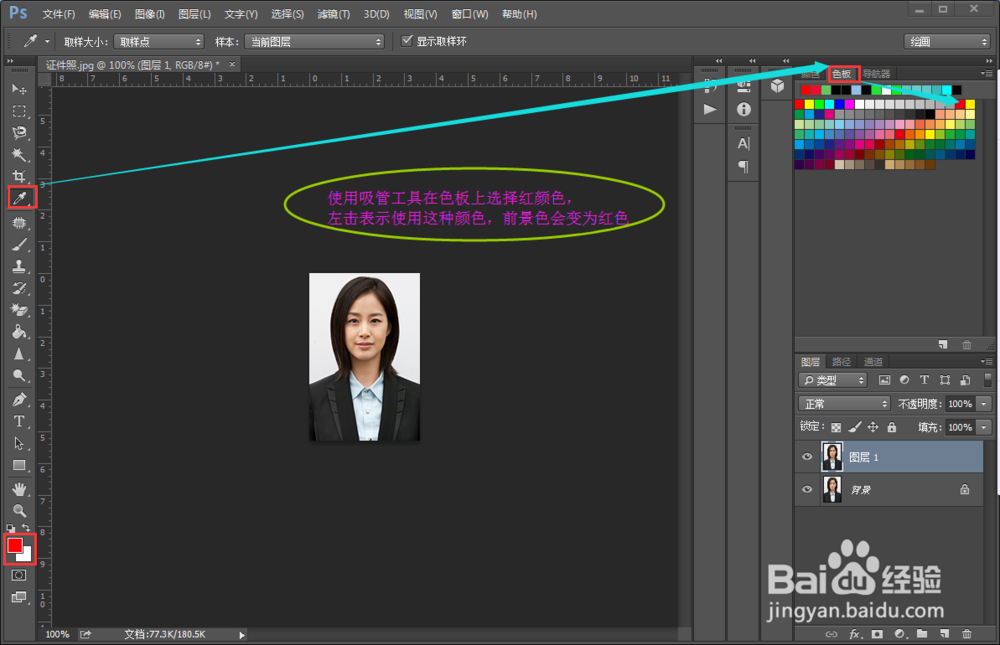Change screen mode button
Image resolution: width=1000 pixels, height=645 pixels.
point(19,598)
